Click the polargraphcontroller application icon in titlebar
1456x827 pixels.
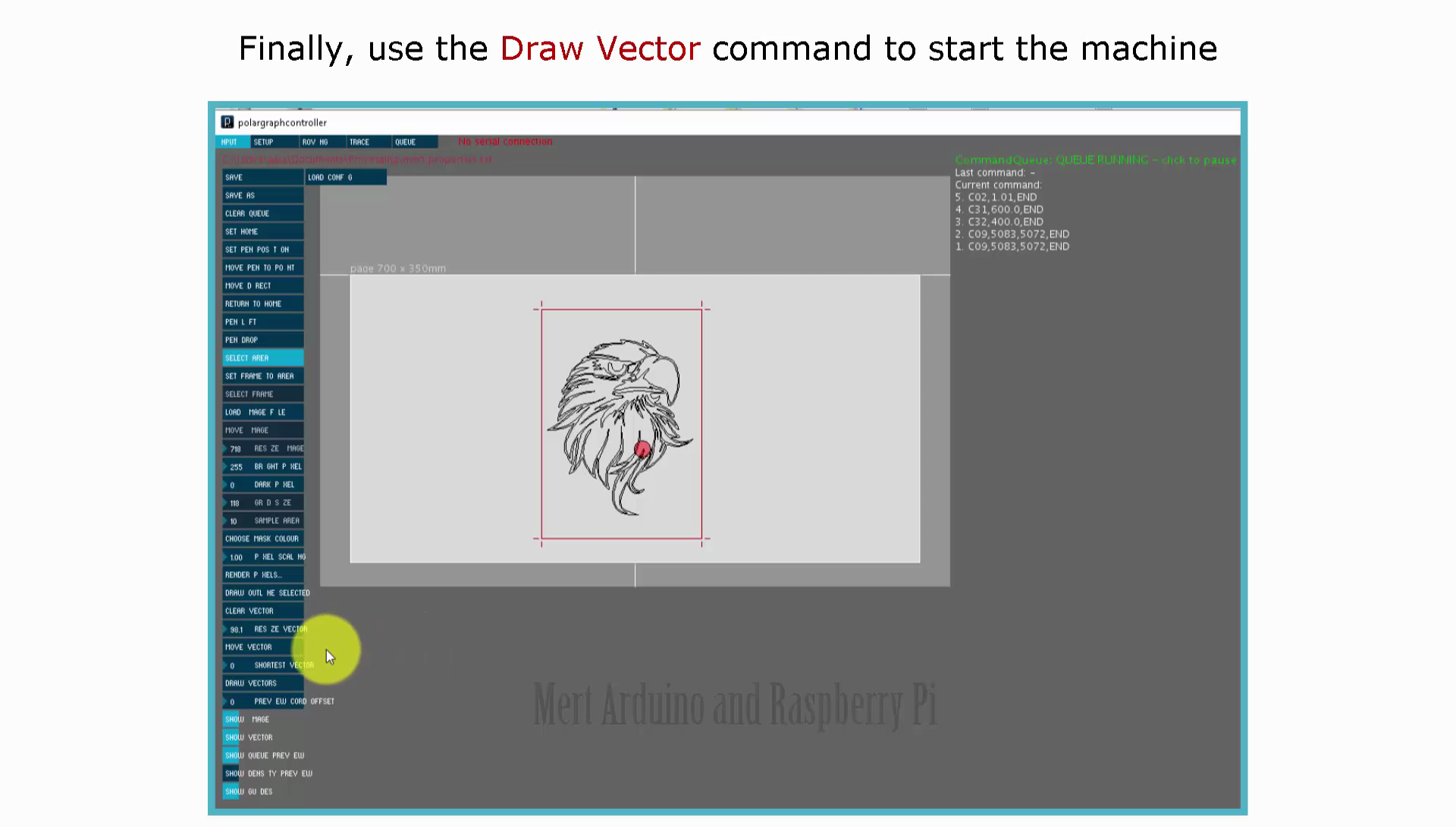(x=228, y=122)
